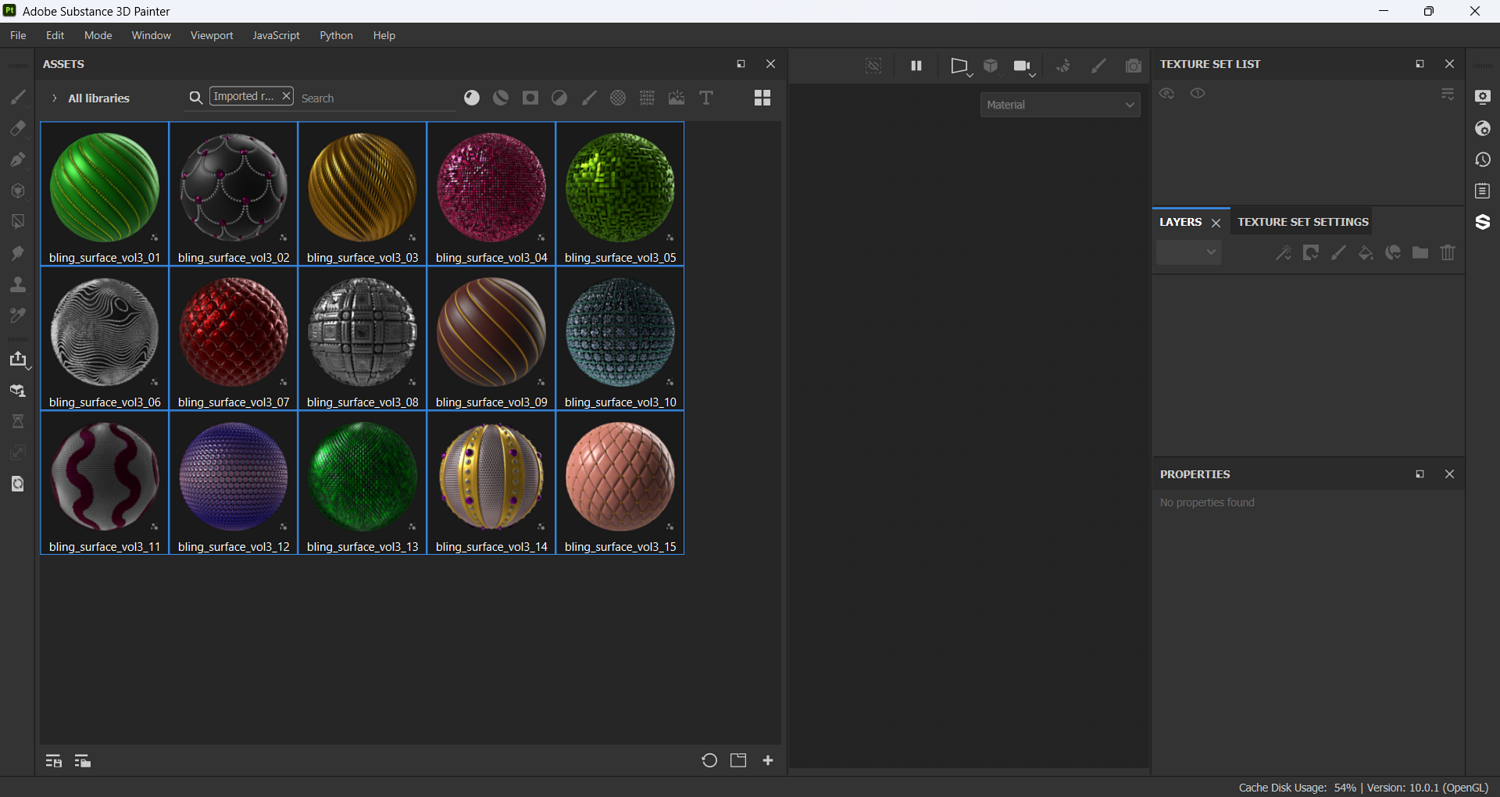1500x797 pixels.
Task: Open the Python menu
Action: 336,35
